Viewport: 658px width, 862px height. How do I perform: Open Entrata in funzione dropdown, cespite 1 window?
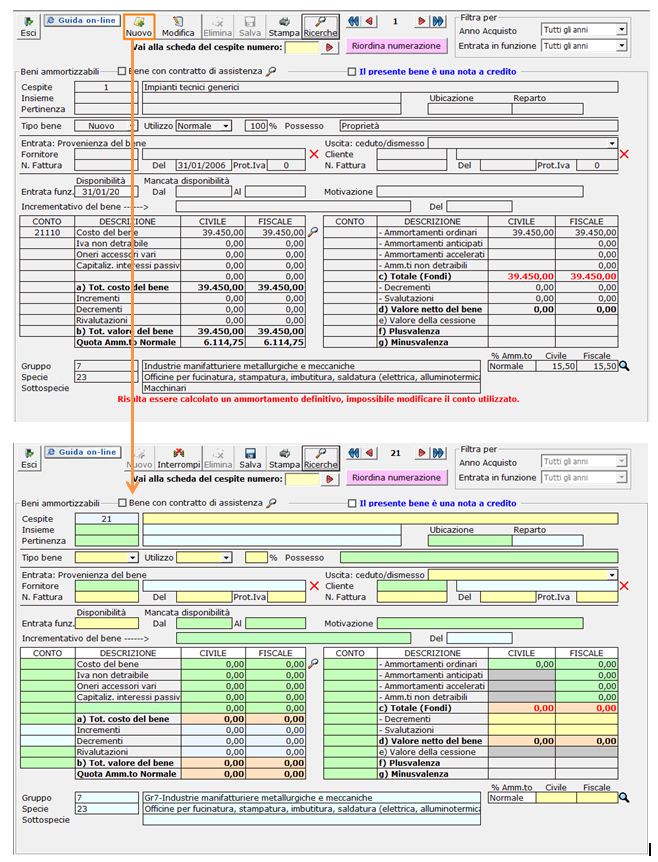(621, 46)
